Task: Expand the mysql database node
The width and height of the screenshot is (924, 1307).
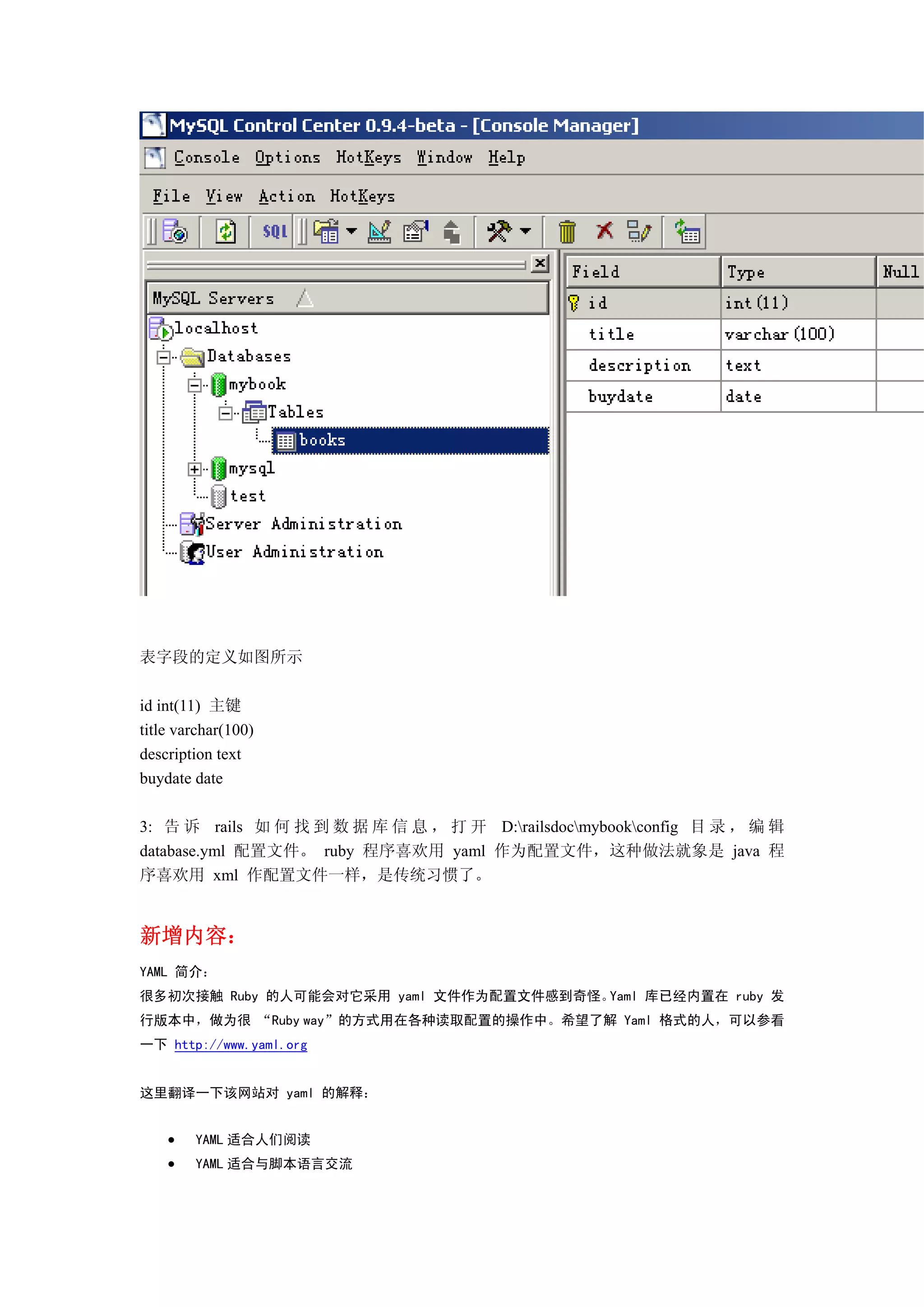Action: tap(195, 470)
